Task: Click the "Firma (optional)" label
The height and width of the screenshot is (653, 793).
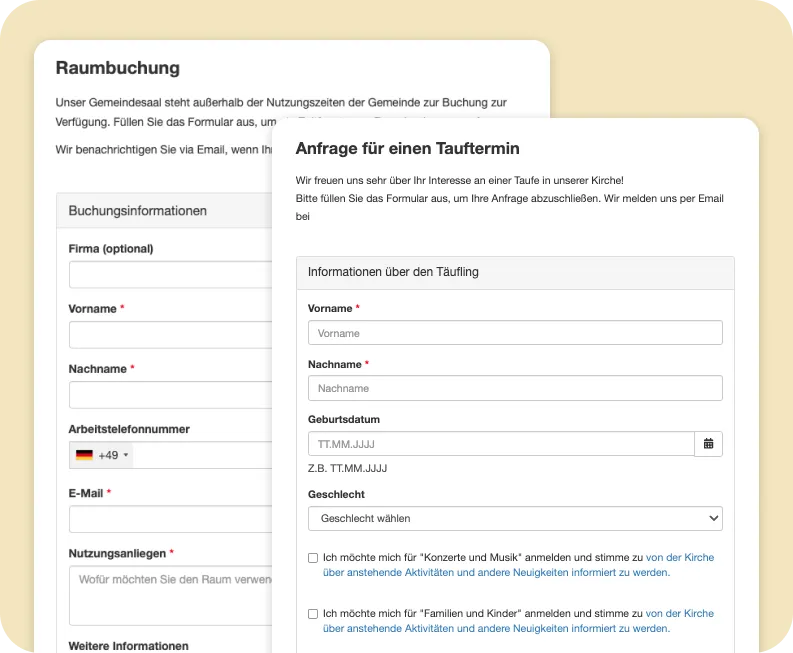Action: click(111, 249)
